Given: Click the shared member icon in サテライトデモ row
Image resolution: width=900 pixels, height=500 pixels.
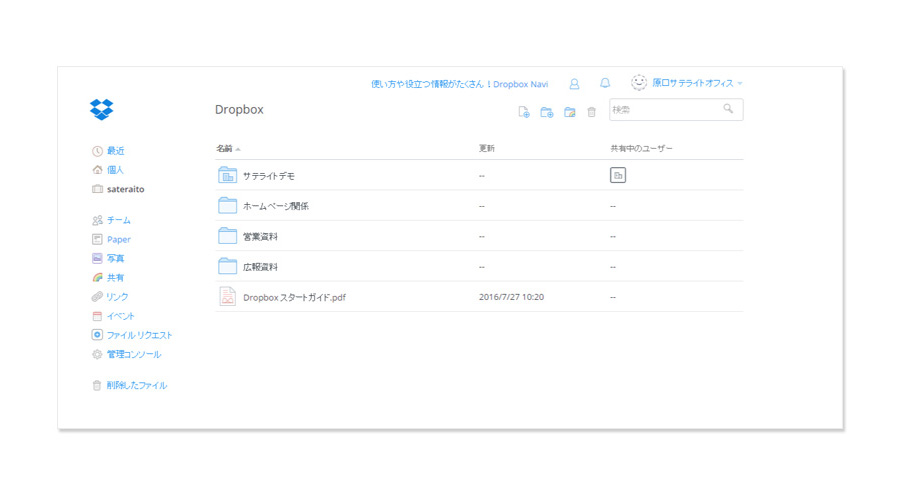Looking at the screenshot, I should [x=618, y=175].
